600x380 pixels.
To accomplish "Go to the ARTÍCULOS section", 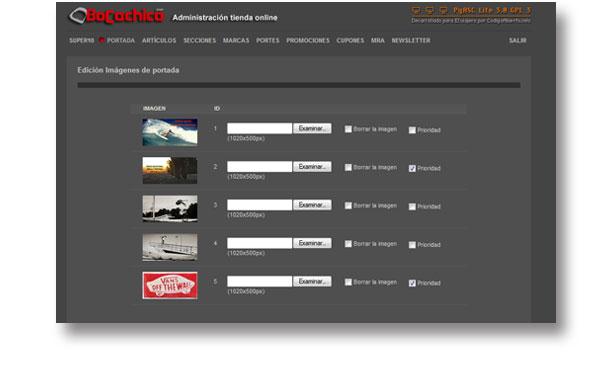I will pos(159,41).
